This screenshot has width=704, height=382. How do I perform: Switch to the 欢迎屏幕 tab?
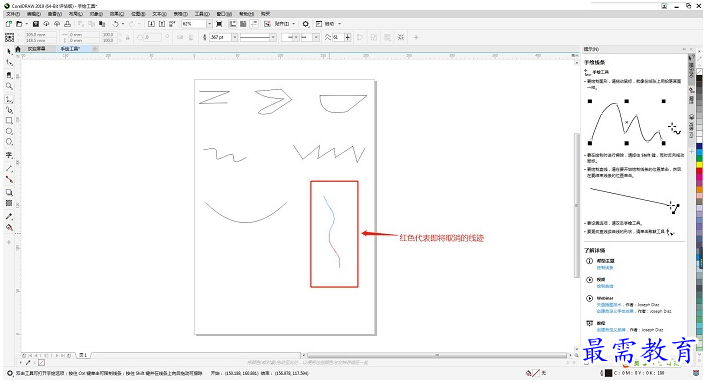(36, 48)
